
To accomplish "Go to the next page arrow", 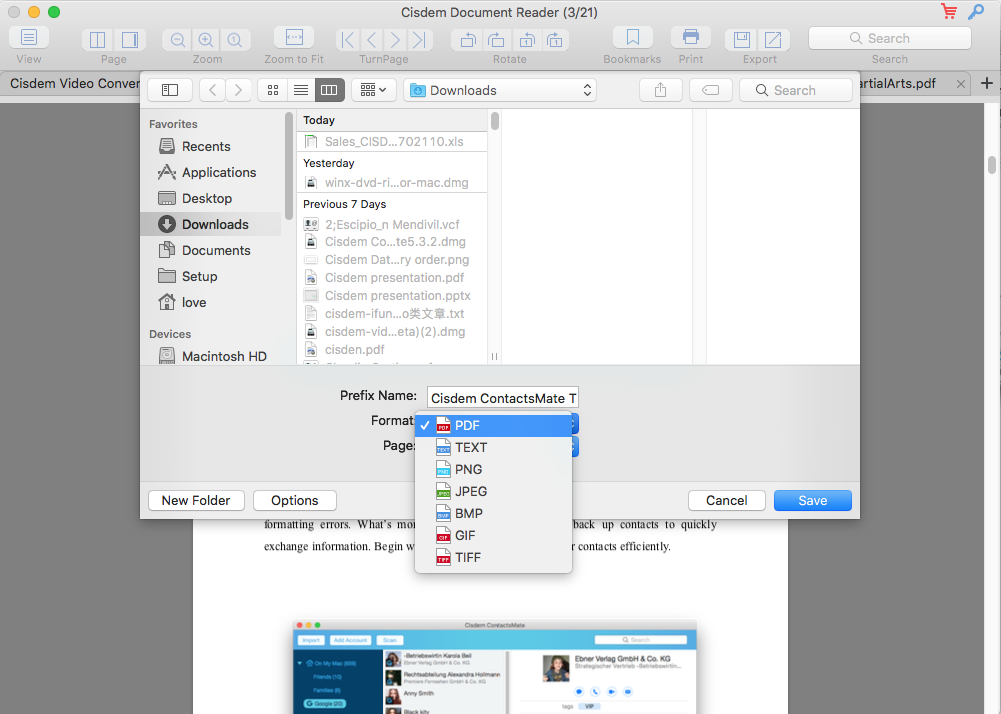I will pos(396,40).
